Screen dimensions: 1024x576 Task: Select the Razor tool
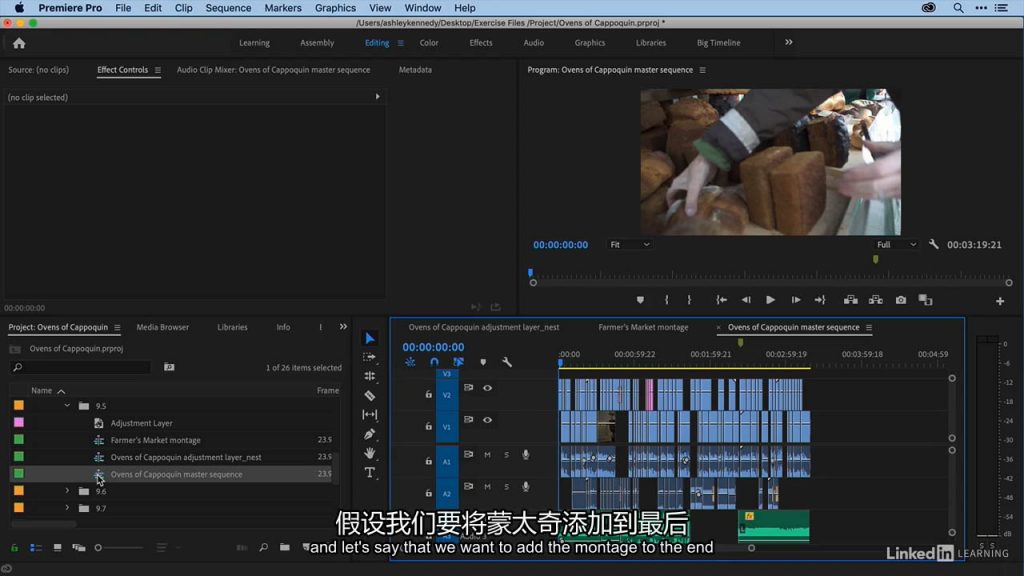[x=370, y=396]
